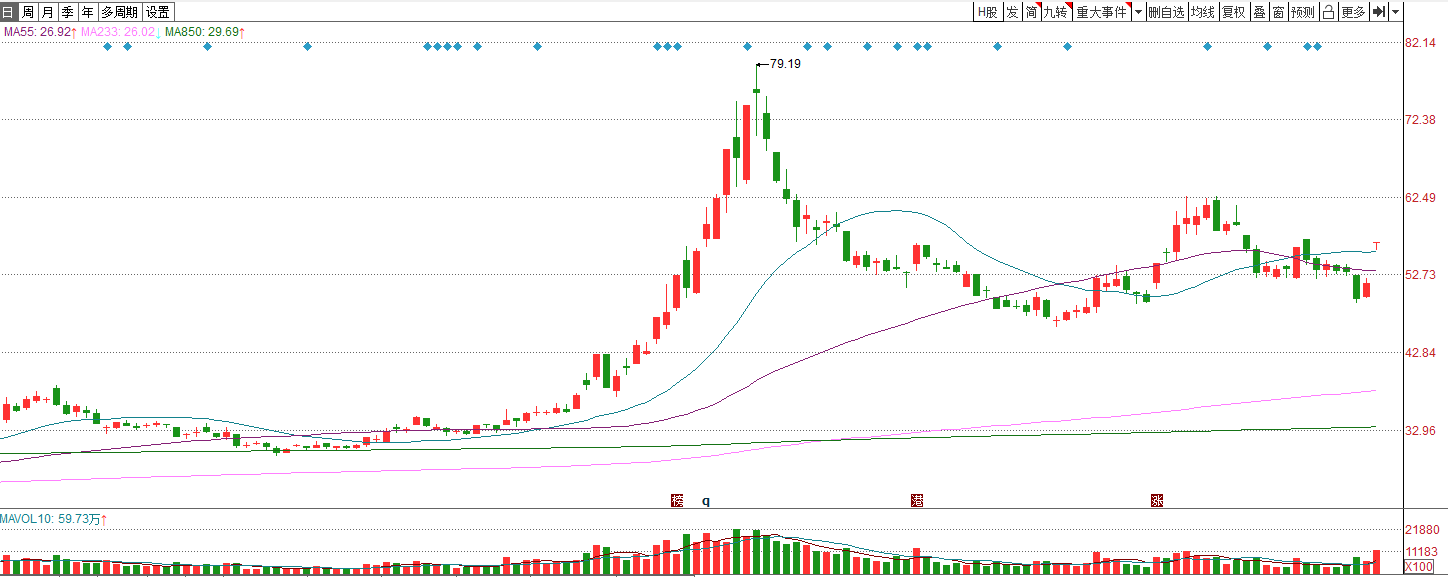Click the red 'T' marker on the chart
The width and height of the screenshot is (1448, 577).
[1377, 246]
